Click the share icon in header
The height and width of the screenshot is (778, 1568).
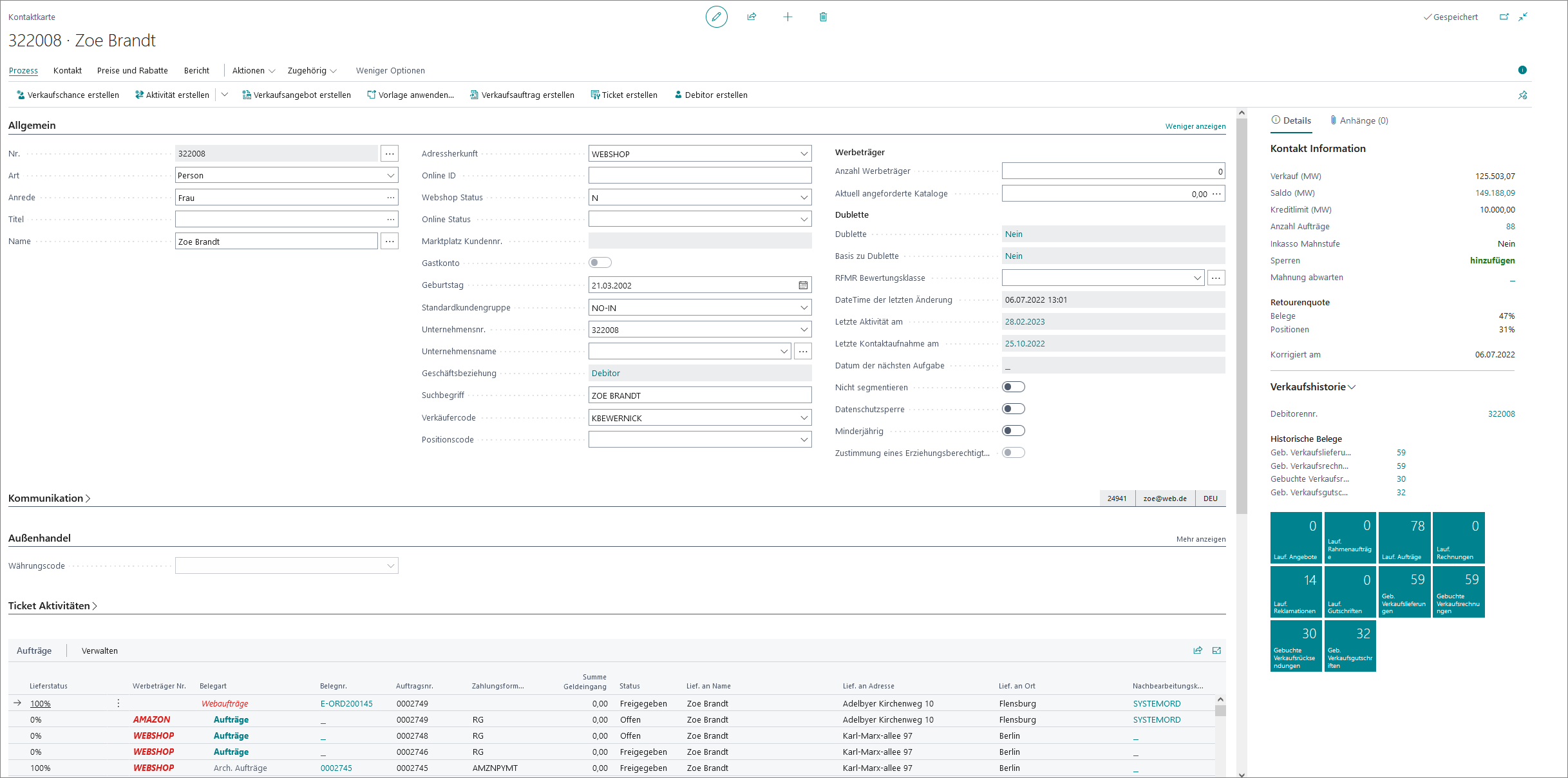[x=751, y=17]
